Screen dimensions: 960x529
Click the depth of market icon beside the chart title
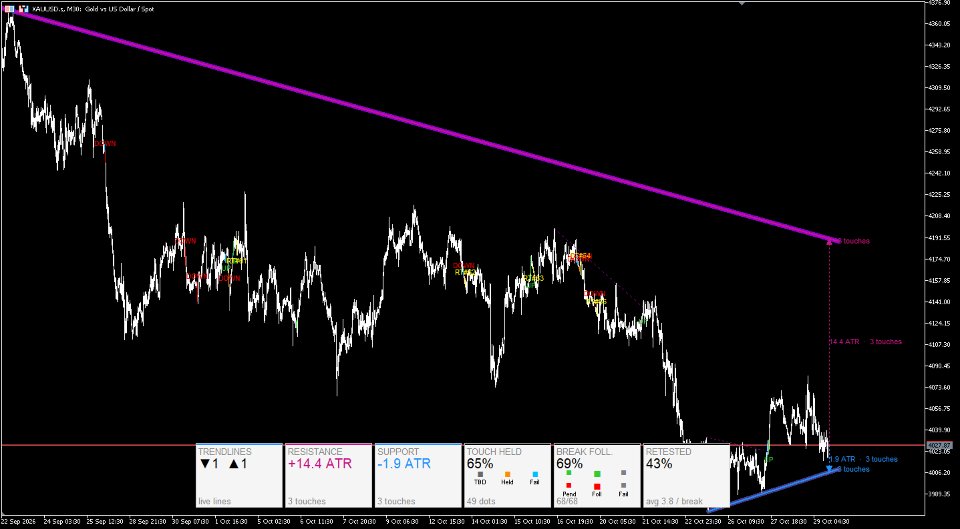pyautogui.click(x=23, y=10)
